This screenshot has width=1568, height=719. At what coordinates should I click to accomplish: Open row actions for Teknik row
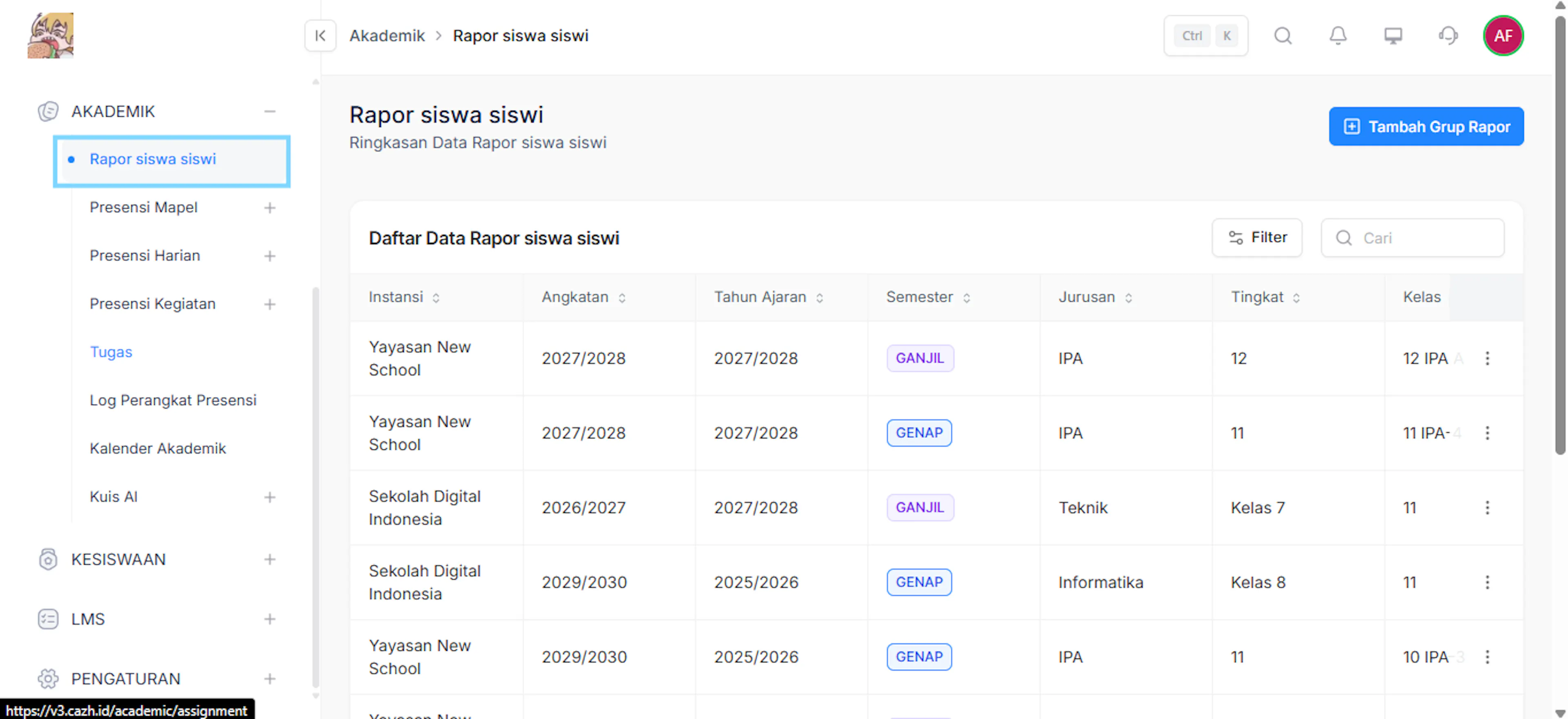pos(1486,508)
